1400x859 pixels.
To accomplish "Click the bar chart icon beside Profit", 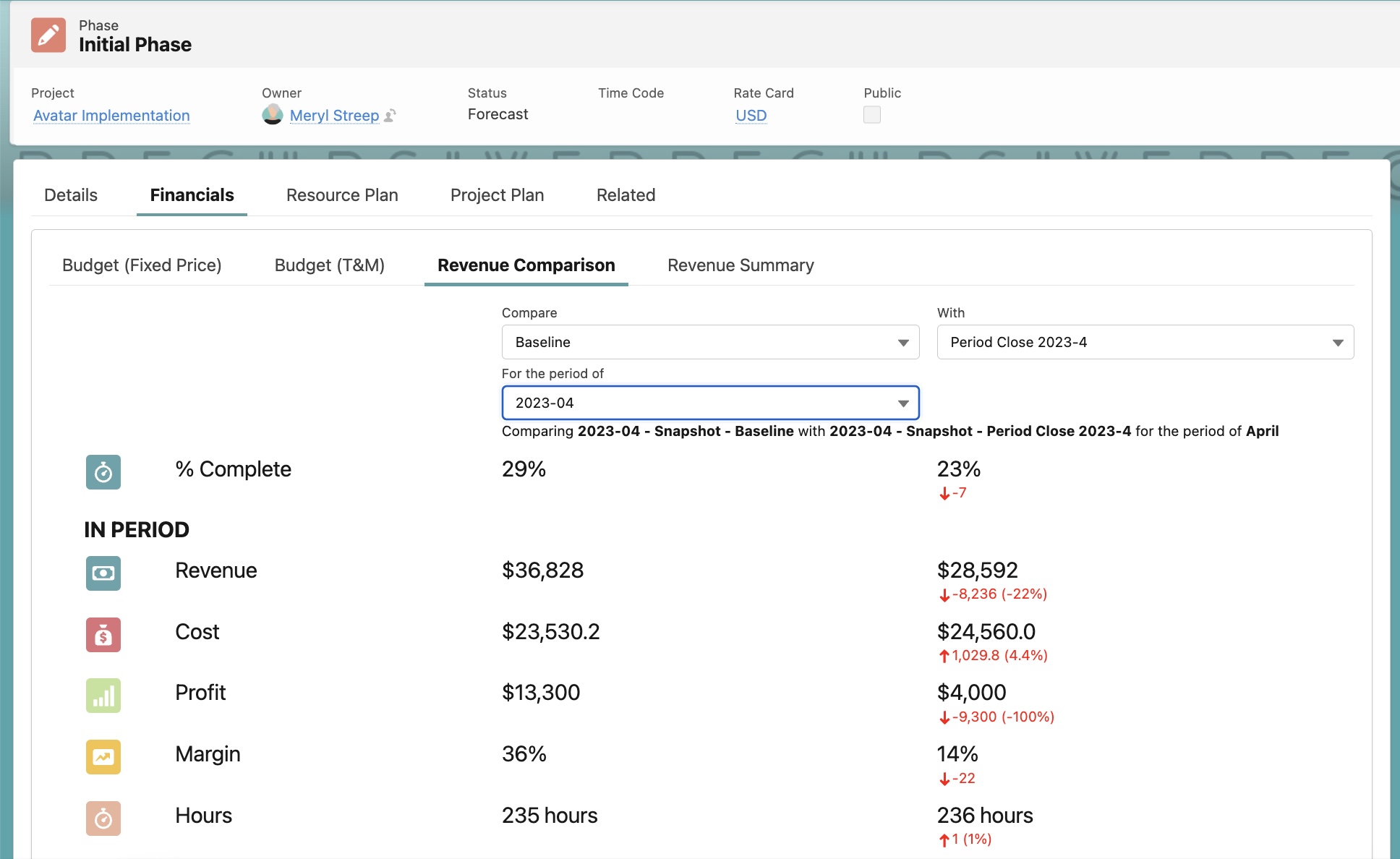I will [103, 696].
